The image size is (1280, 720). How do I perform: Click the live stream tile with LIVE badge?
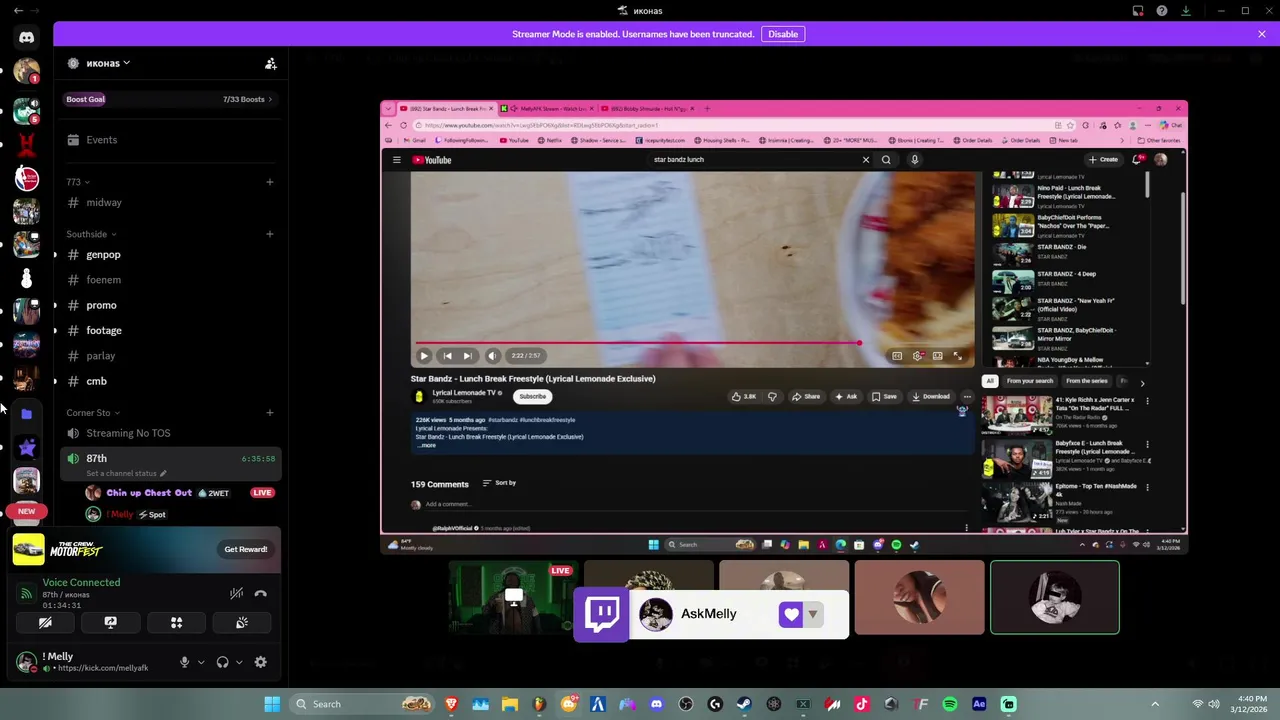tap(514, 597)
